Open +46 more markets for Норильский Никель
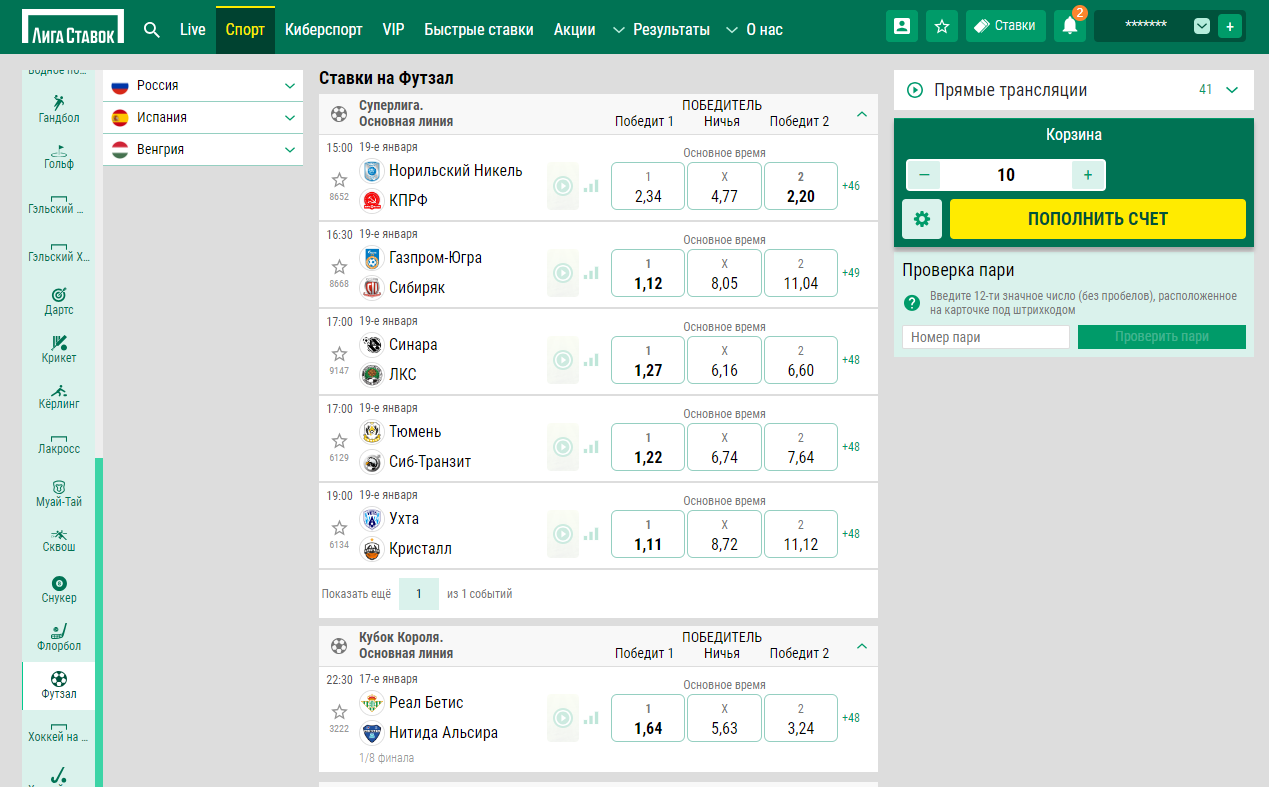 pyautogui.click(x=851, y=186)
